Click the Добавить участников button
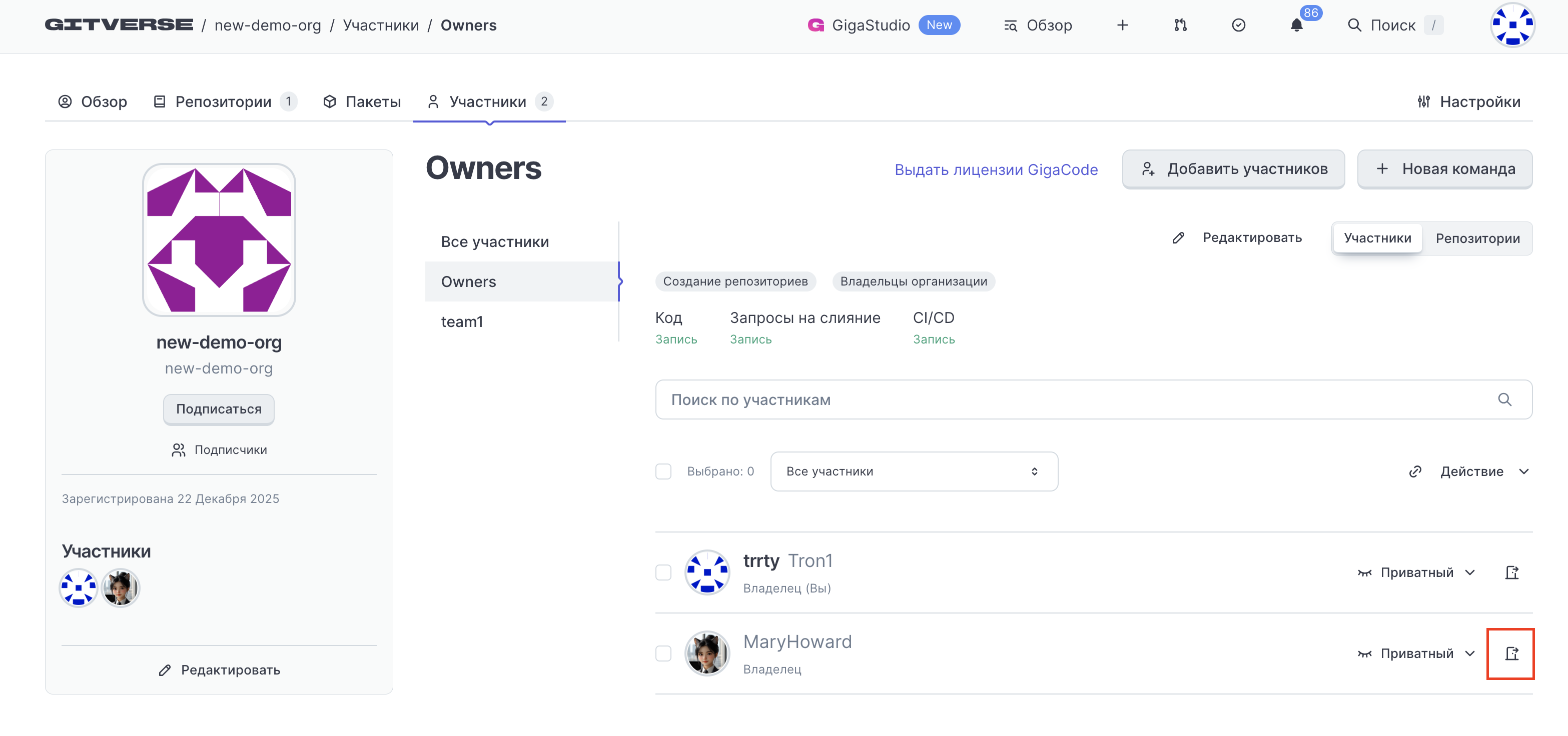The image size is (1568, 736). tap(1233, 169)
